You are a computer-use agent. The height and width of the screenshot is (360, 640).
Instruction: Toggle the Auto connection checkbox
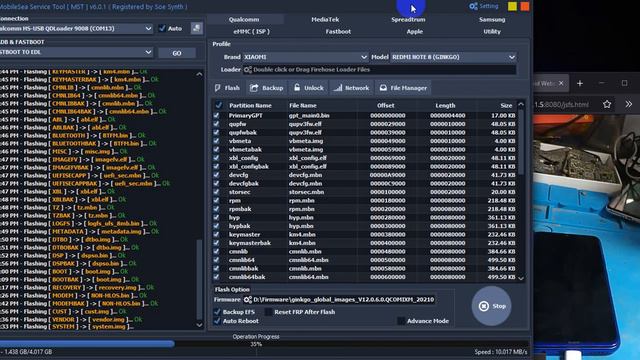click(x=162, y=28)
